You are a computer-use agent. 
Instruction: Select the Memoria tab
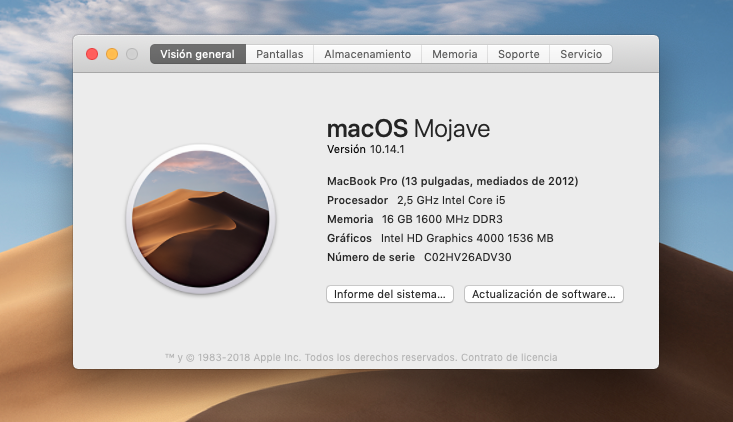pos(454,54)
